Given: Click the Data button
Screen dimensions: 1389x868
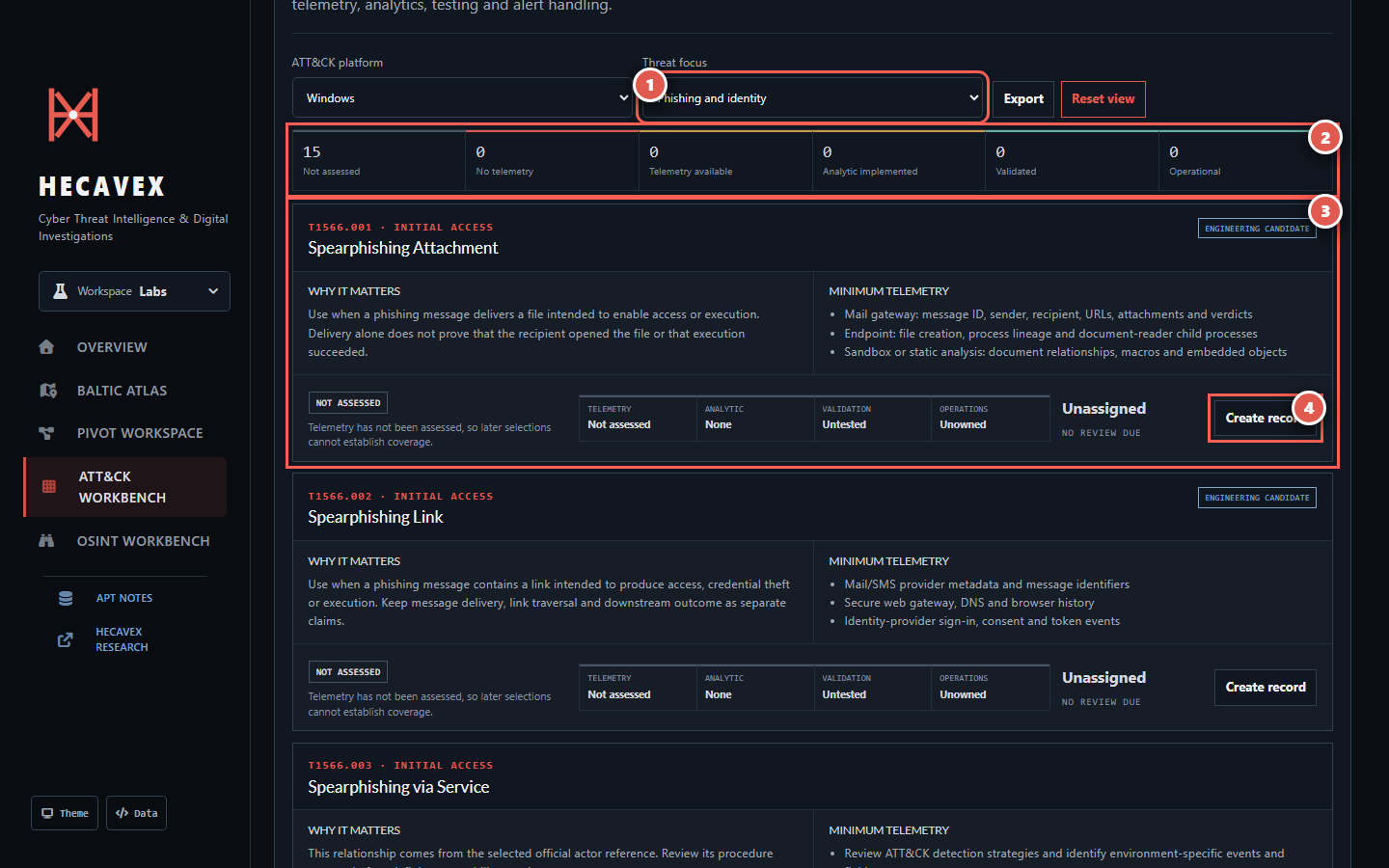Looking at the screenshot, I should 136,813.
